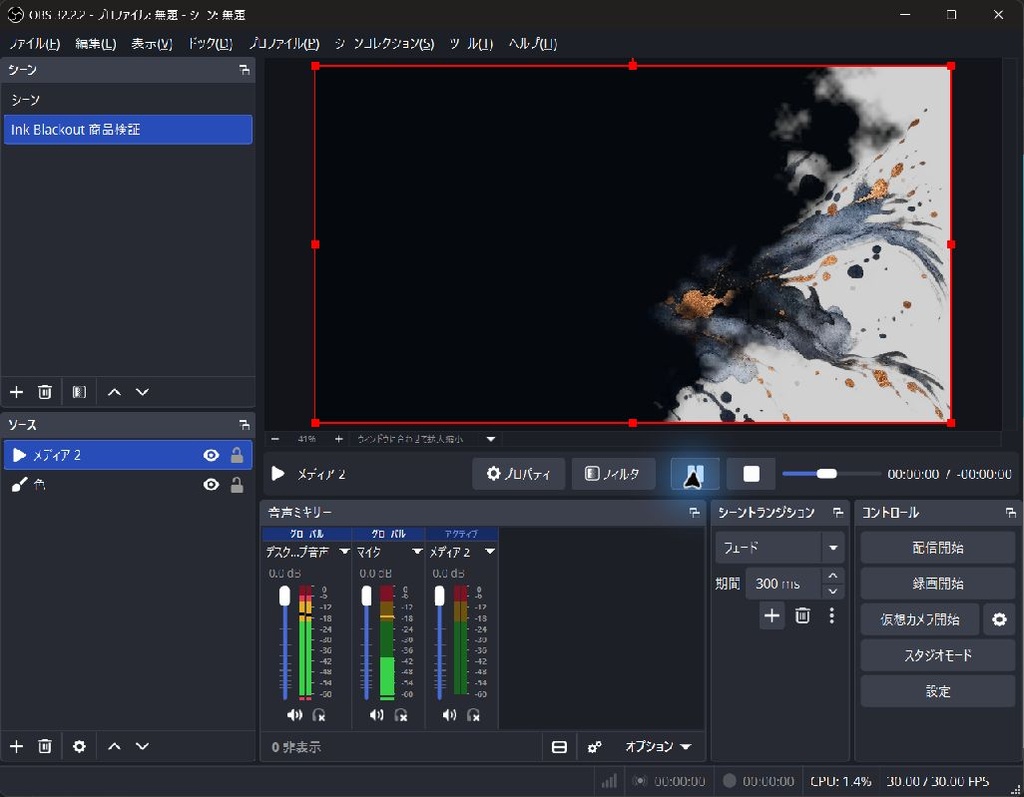
Task: Open フェード transition dropdown
Action: point(833,548)
